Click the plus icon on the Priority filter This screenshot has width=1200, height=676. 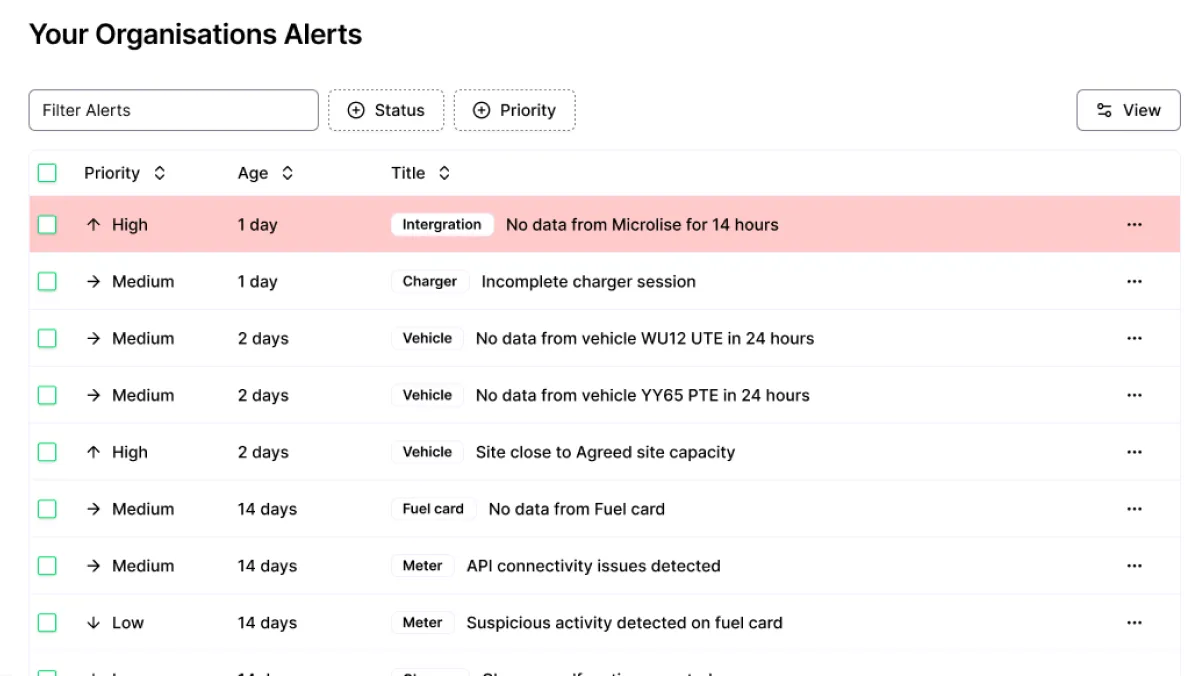pos(483,110)
